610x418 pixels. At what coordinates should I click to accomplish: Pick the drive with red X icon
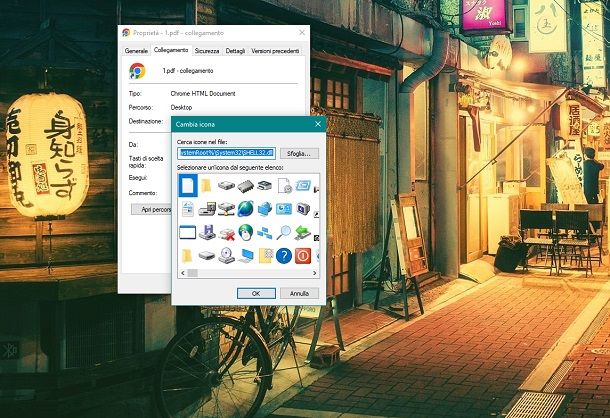coord(226,233)
